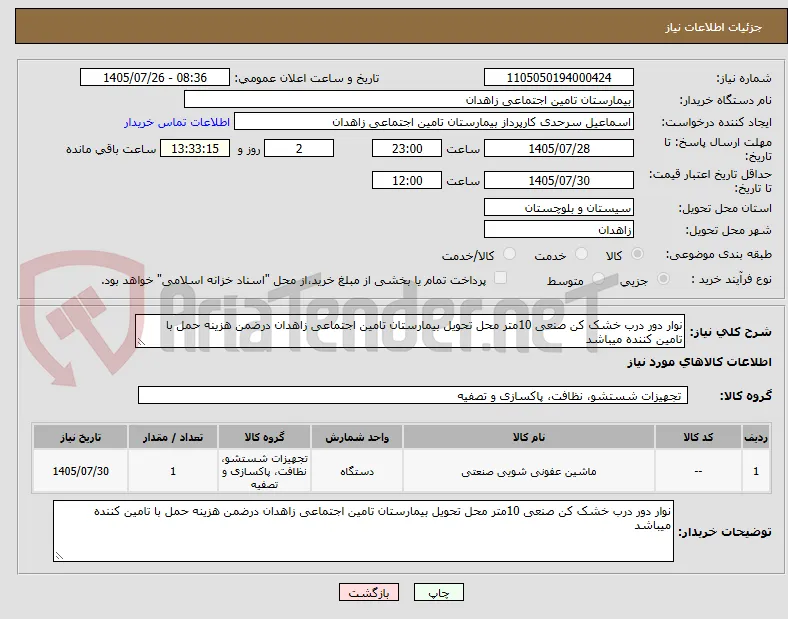Click the کد کالا column header
This screenshot has width=788, height=619.
(x=698, y=437)
